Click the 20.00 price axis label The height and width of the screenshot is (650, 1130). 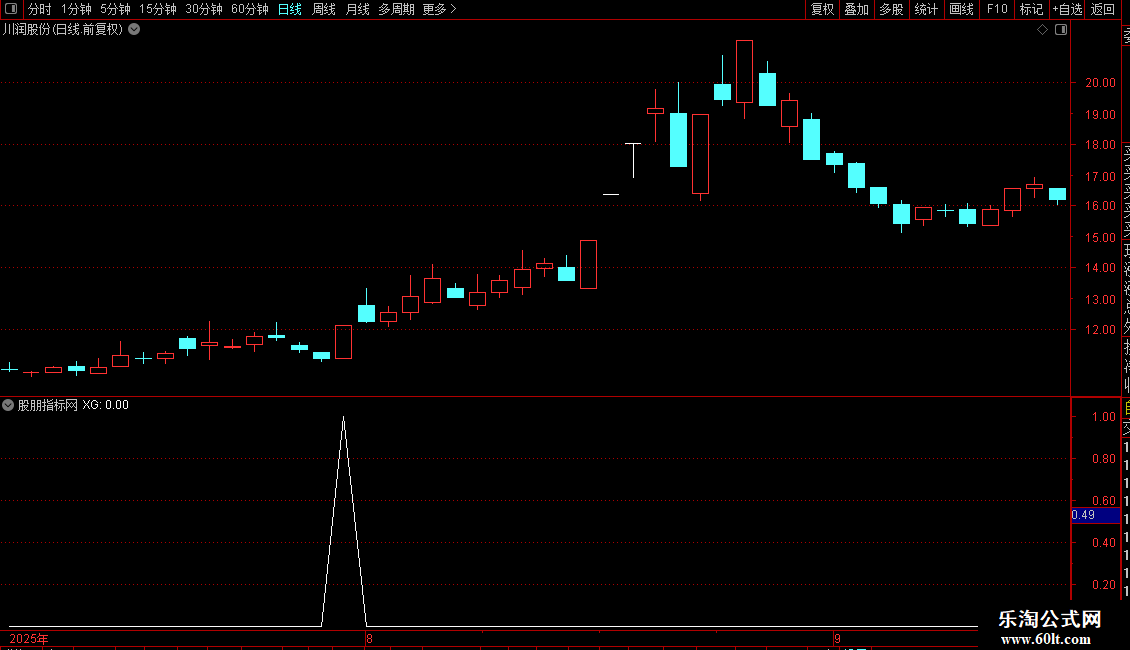1100,83
